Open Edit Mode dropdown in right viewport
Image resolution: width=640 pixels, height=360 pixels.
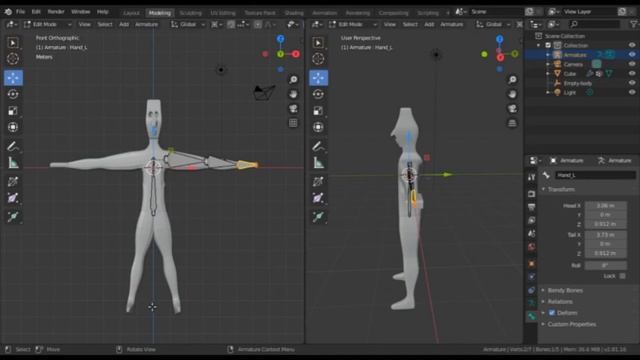point(353,24)
